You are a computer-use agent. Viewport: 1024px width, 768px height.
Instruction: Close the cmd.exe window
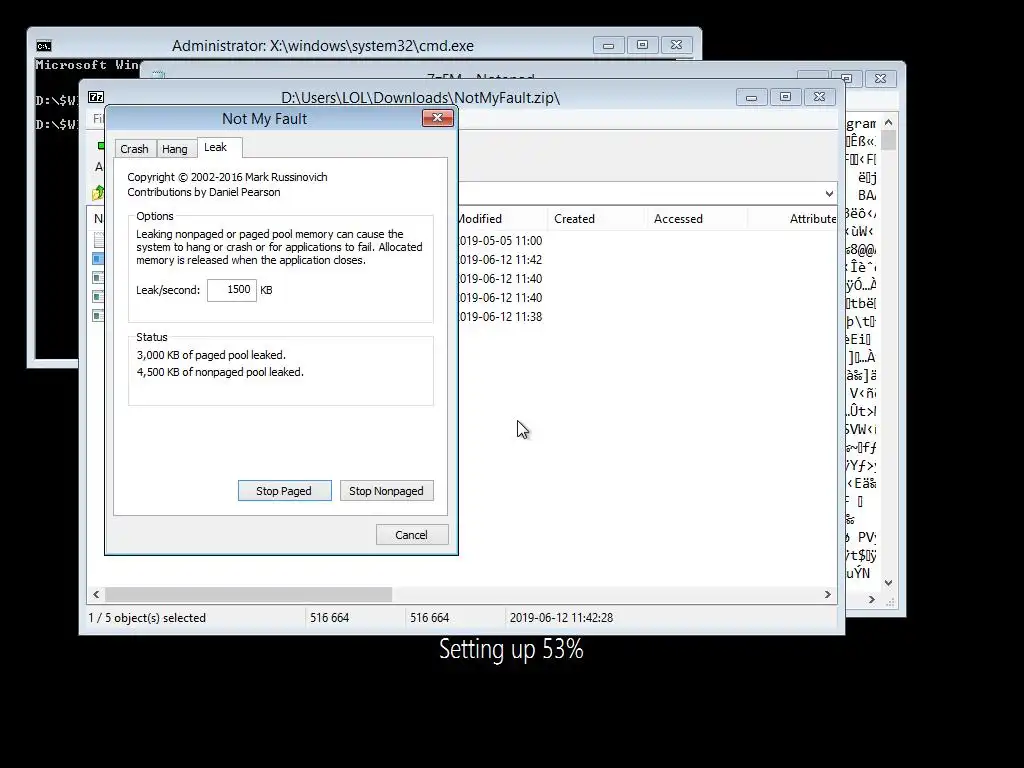[x=677, y=45]
